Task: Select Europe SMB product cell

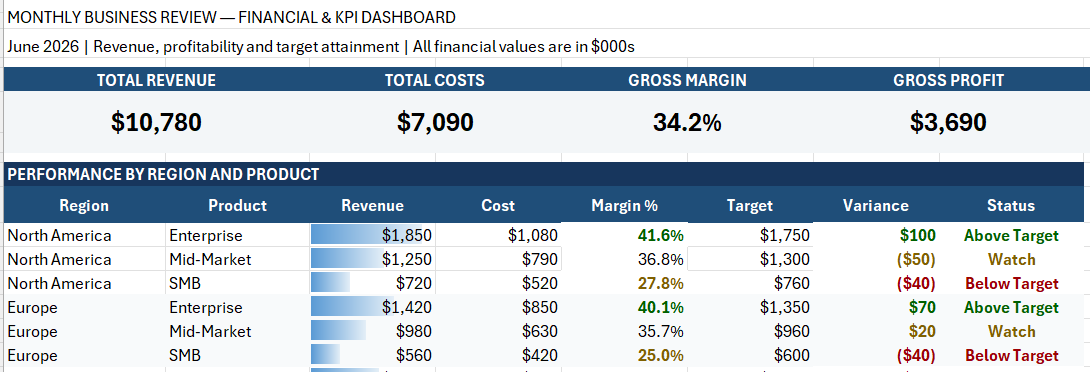Action: click(237, 355)
